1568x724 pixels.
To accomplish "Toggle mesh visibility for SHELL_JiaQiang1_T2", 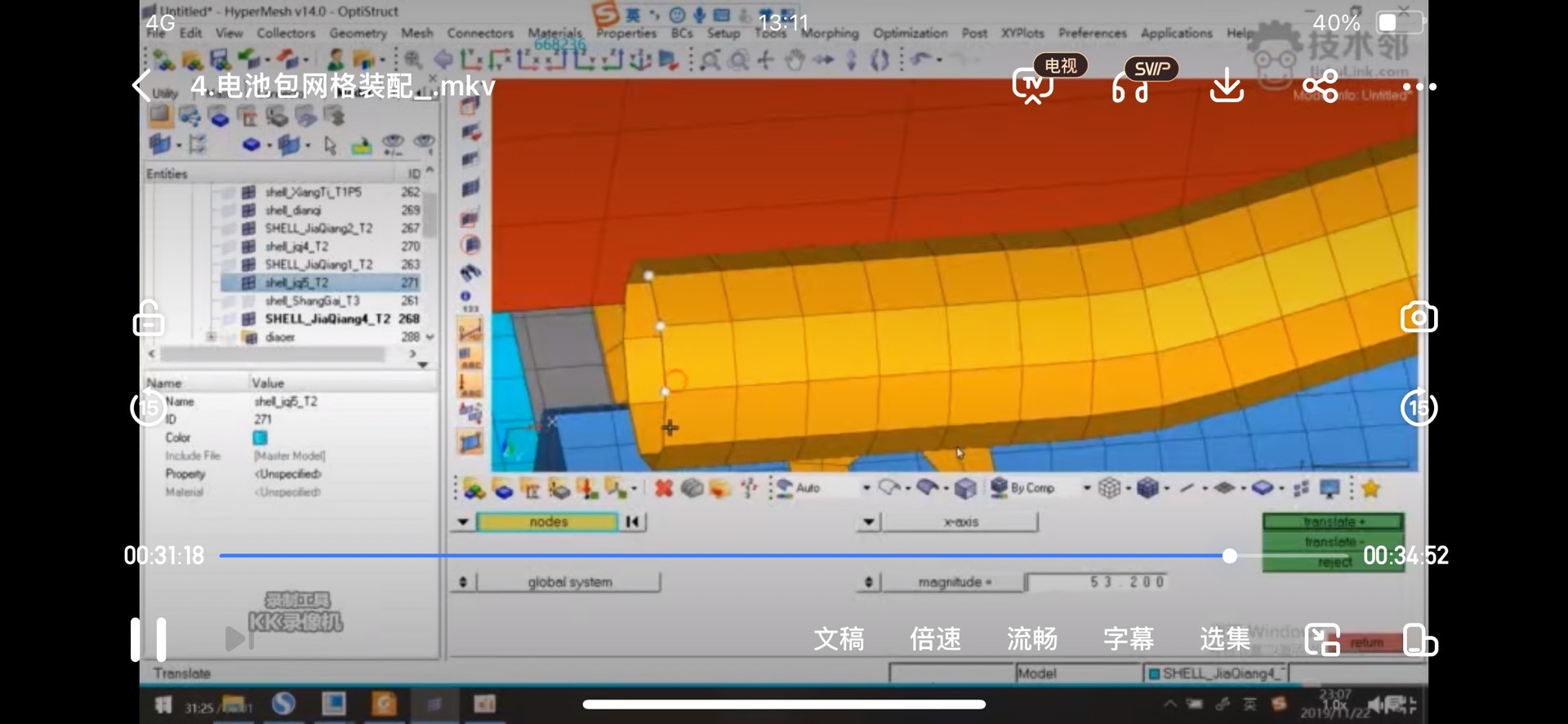I will click(248, 264).
